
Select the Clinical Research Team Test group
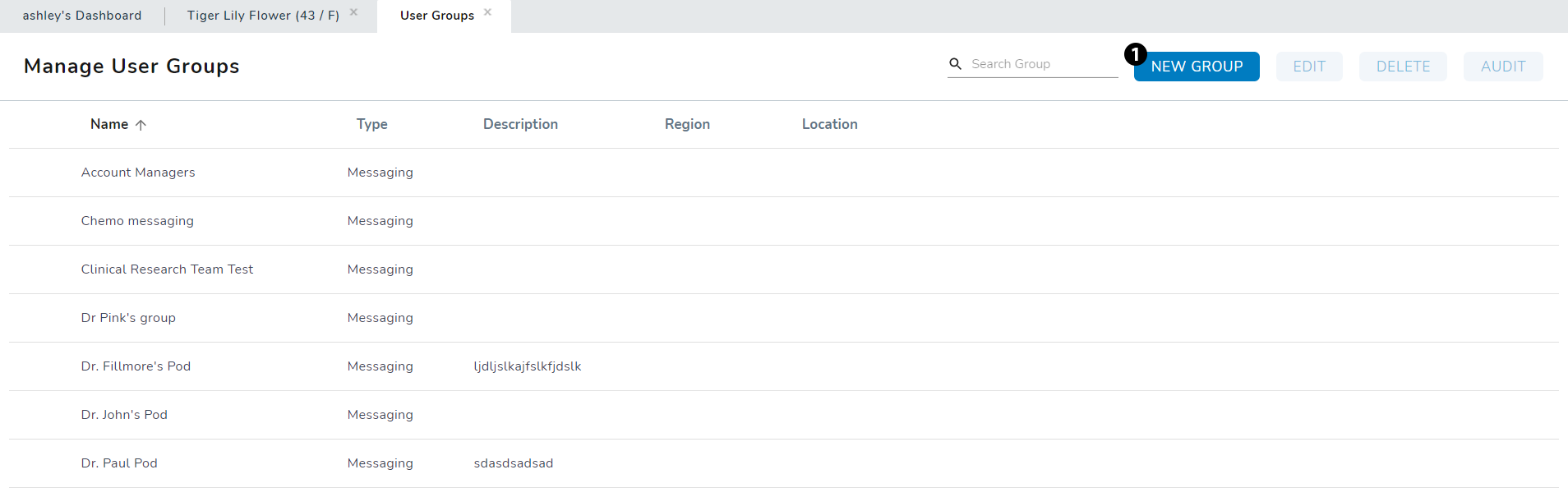167,269
